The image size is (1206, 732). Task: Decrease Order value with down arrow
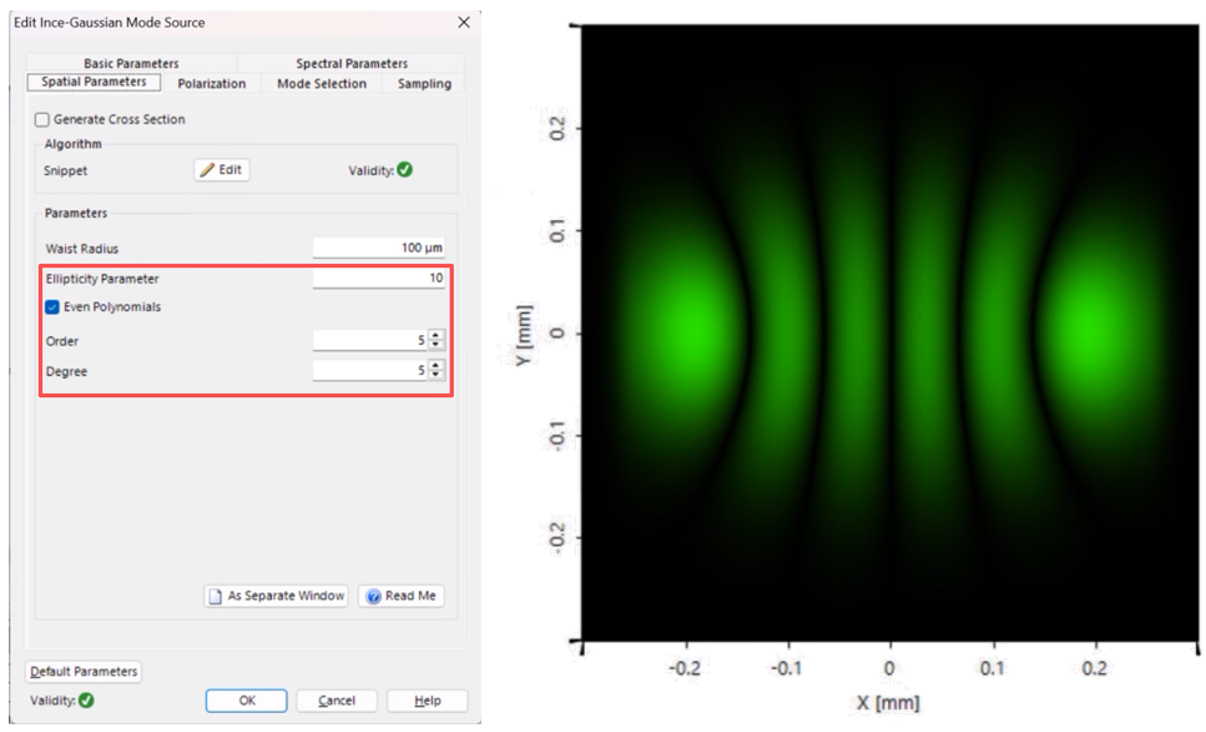click(435, 346)
